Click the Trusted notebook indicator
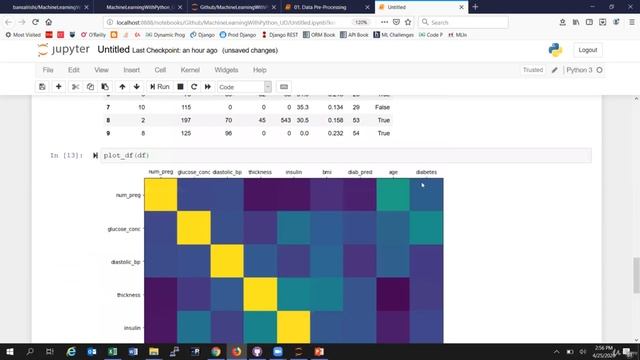 point(533,70)
